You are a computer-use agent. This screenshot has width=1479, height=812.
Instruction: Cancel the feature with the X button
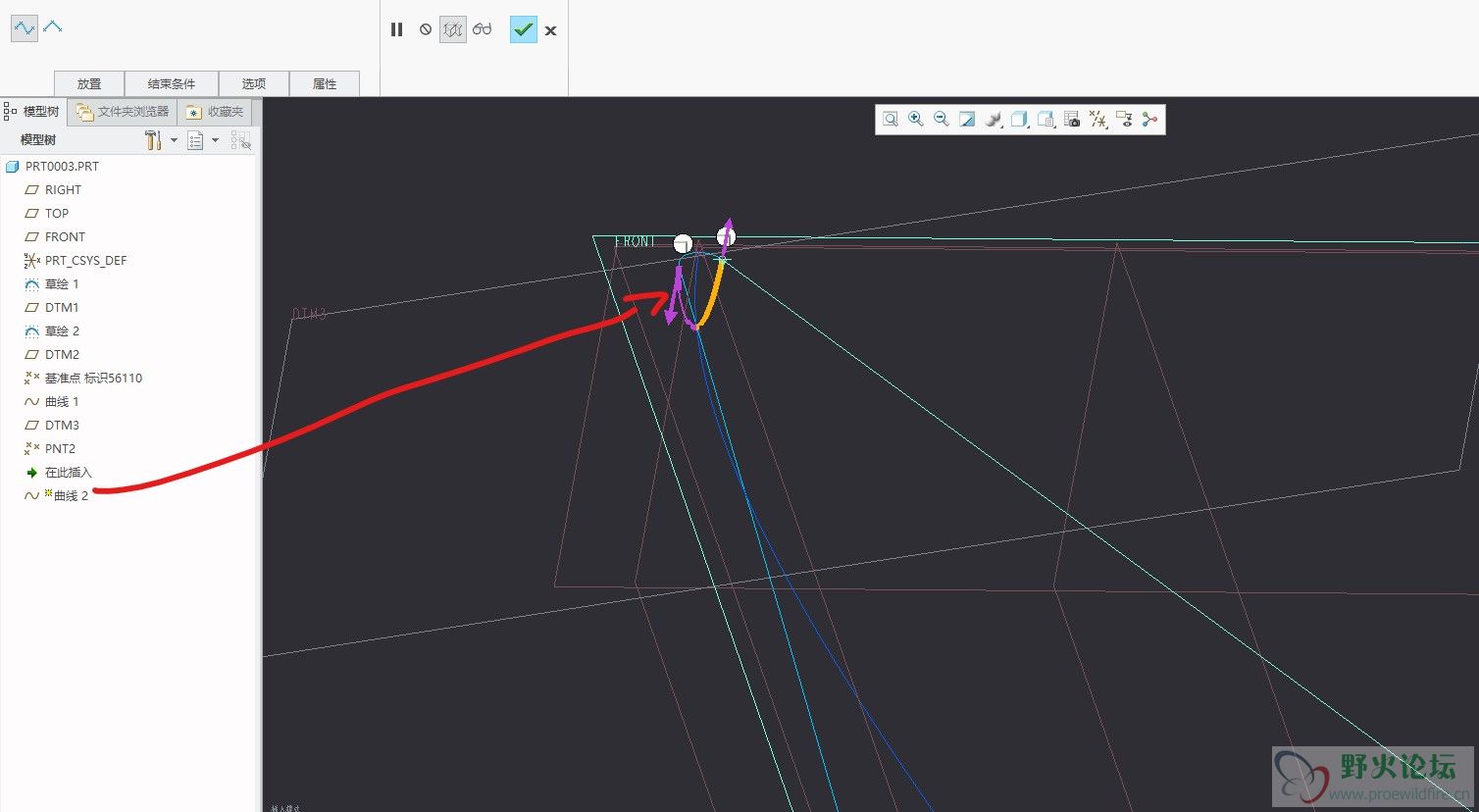(551, 30)
